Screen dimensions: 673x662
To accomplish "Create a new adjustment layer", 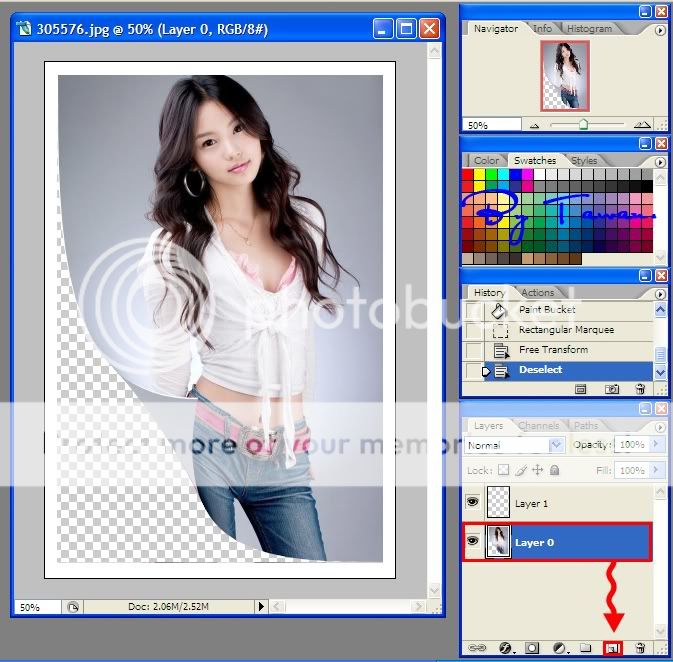I will tap(560, 648).
